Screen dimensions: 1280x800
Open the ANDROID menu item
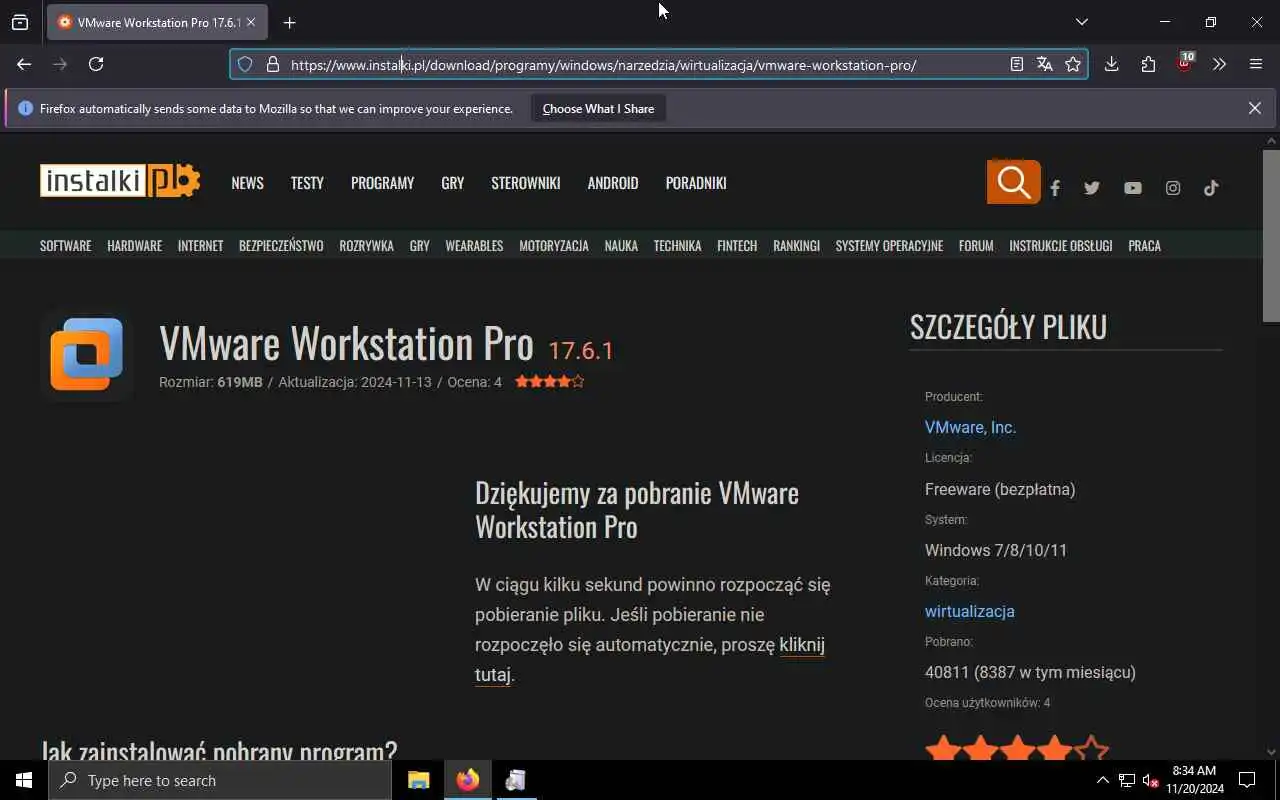tap(613, 183)
